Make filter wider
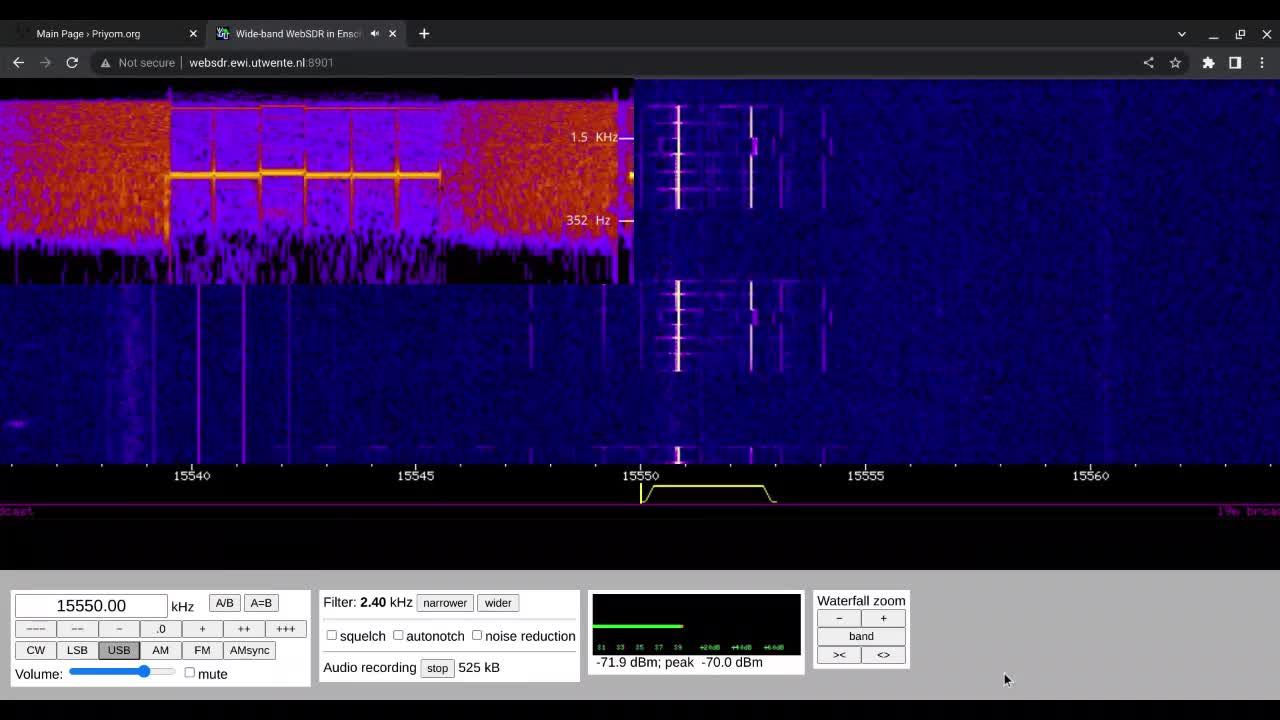 click(x=498, y=603)
